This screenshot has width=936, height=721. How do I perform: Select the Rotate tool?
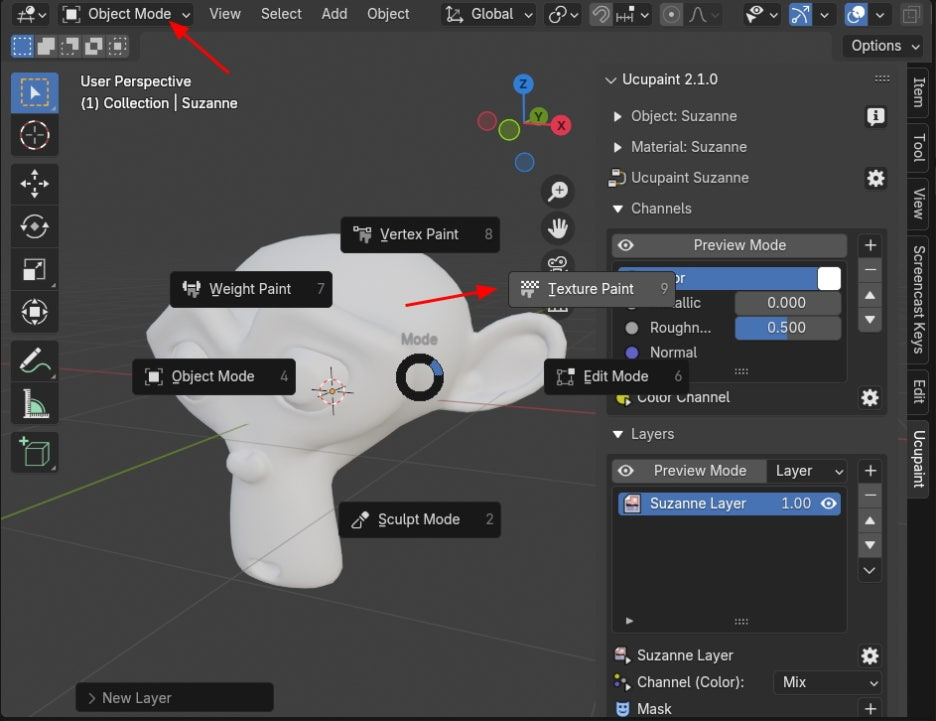click(x=35, y=226)
